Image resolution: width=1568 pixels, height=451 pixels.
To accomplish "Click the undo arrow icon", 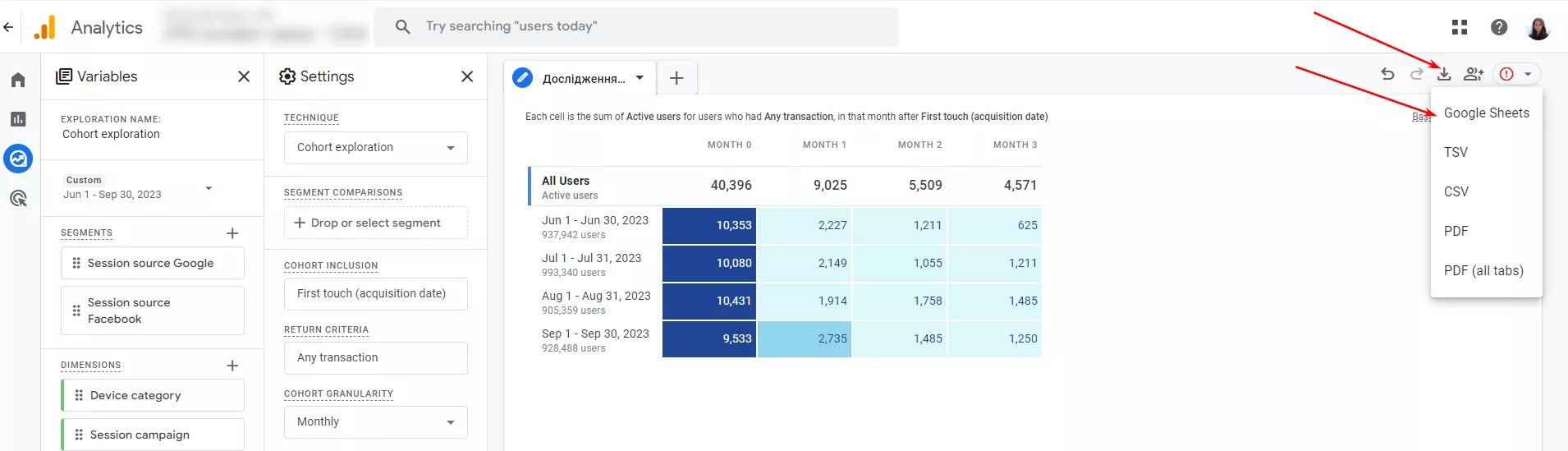I will [1387, 74].
